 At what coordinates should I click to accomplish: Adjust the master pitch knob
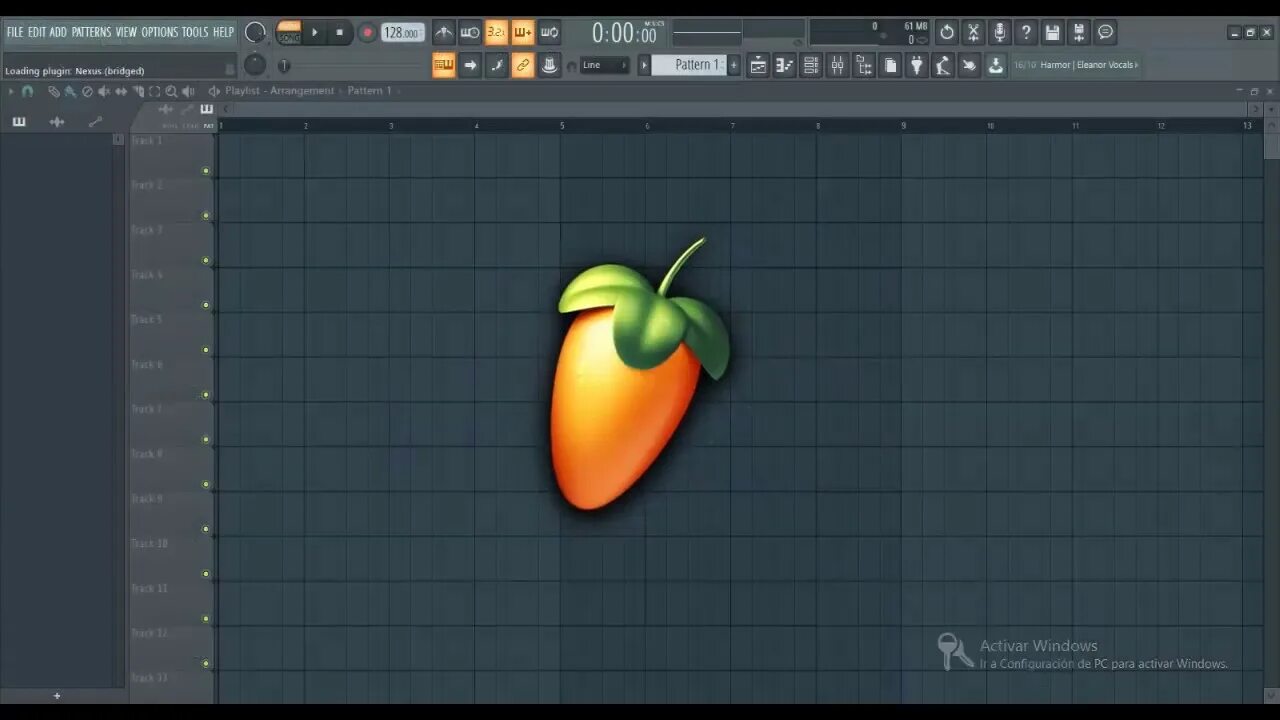pyautogui.click(x=256, y=65)
